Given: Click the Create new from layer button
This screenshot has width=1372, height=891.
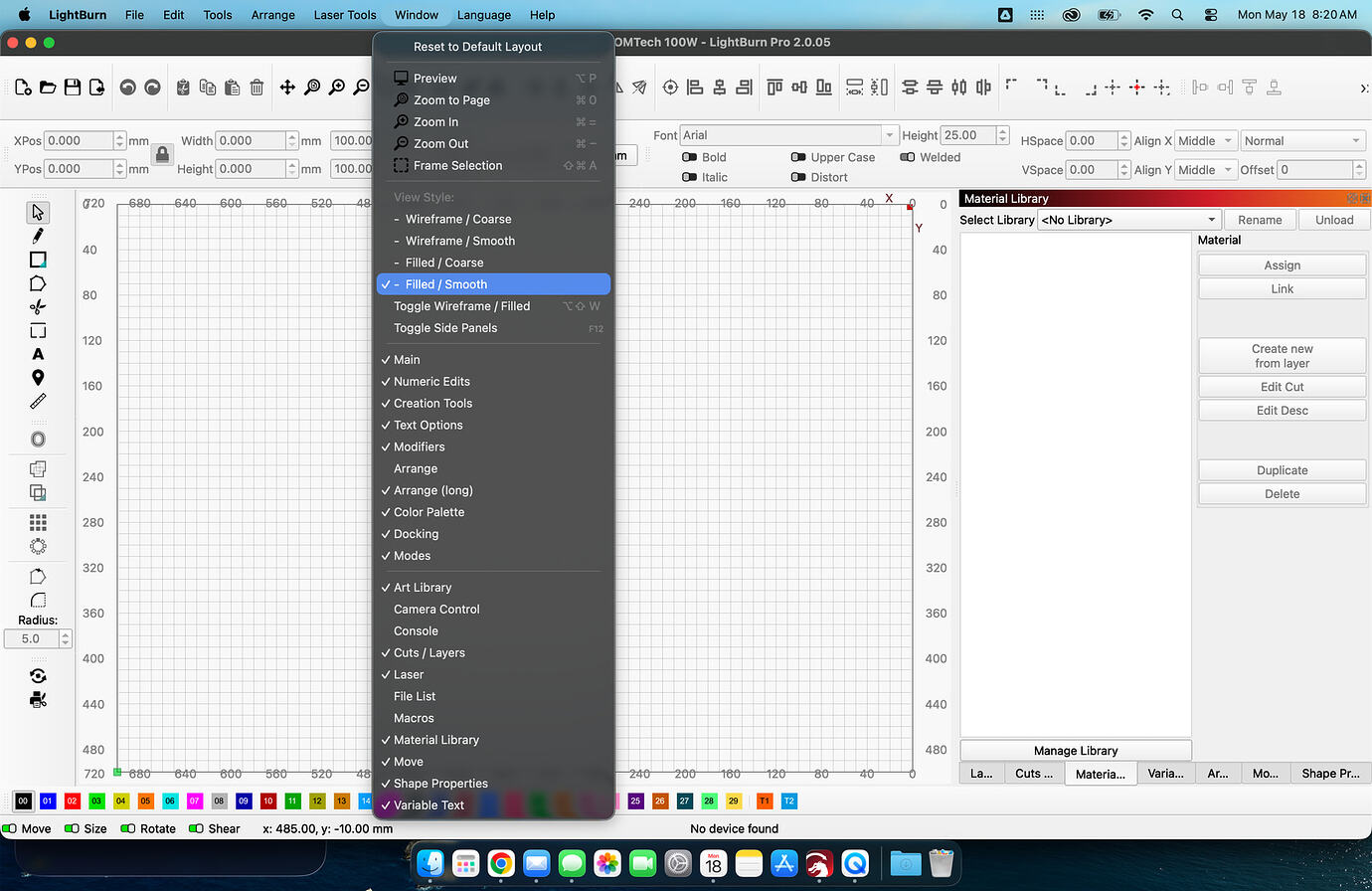Looking at the screenshot, I should 1283,356.
